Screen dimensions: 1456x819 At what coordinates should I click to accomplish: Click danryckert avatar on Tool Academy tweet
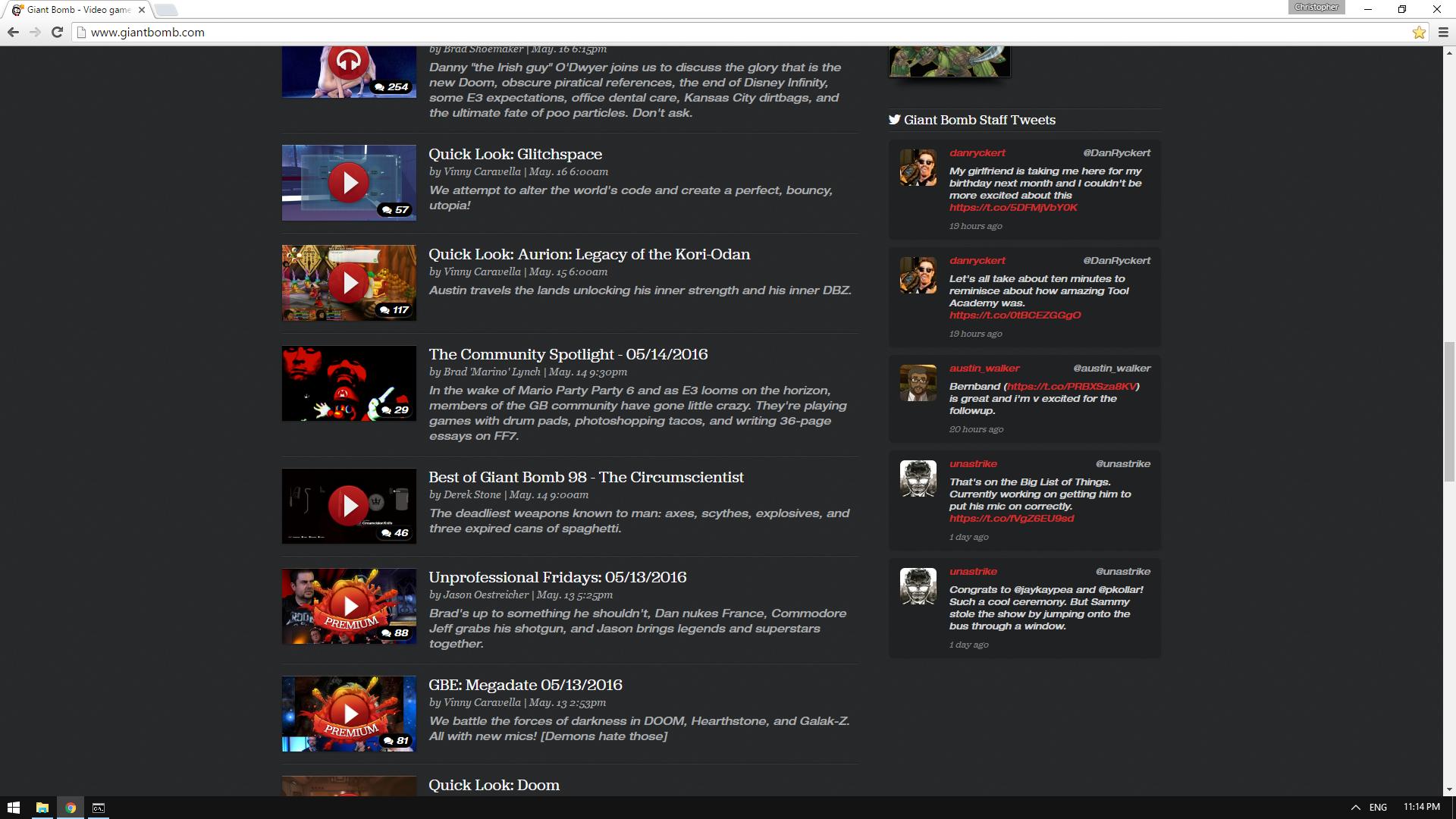[918, 275]
